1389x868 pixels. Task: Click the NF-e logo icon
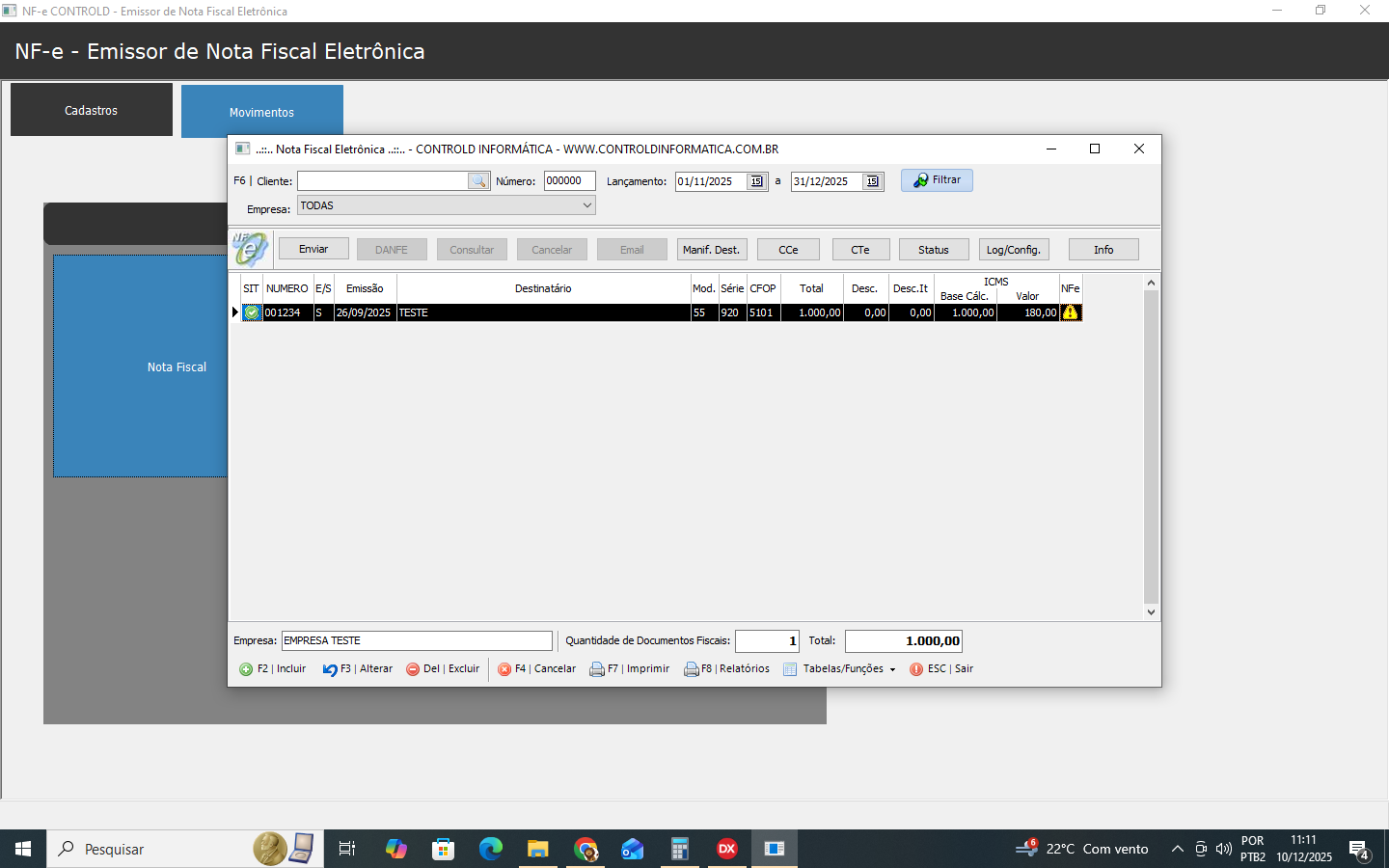tap(250, 249)
